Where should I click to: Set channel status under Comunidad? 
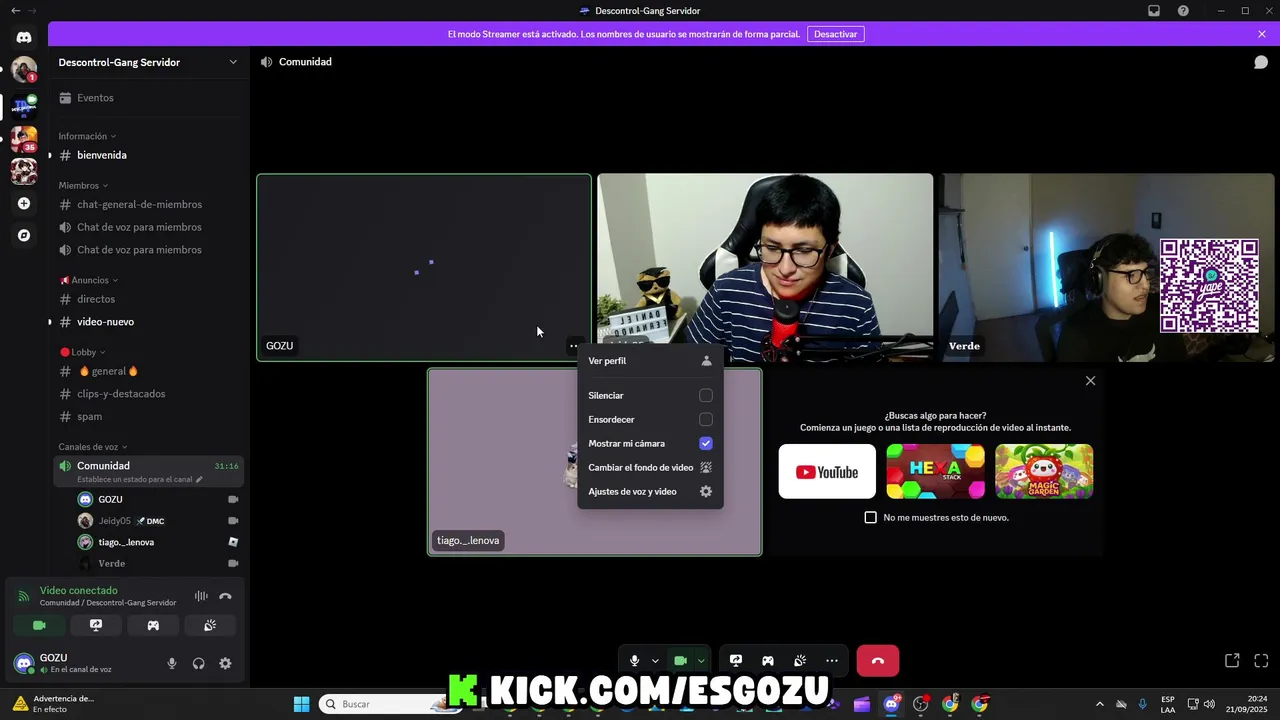140,480
